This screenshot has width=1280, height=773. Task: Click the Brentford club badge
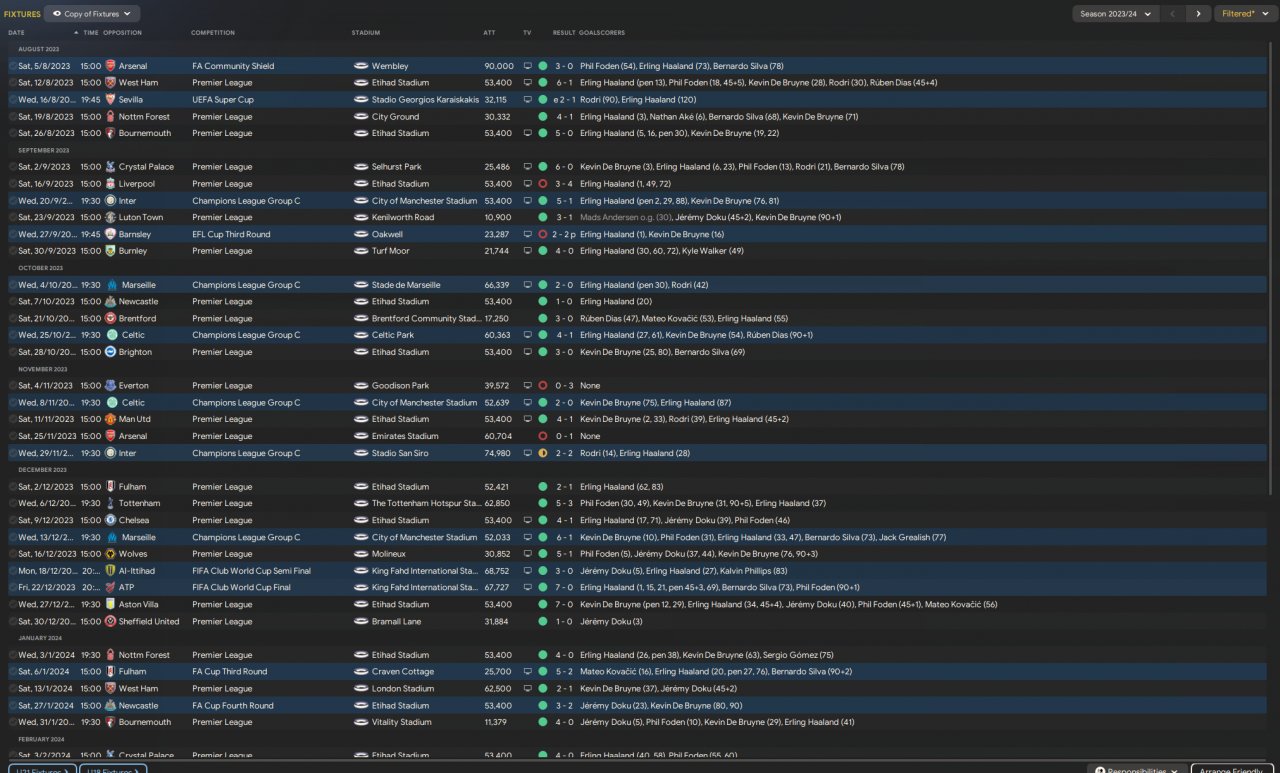coord(111,318)
